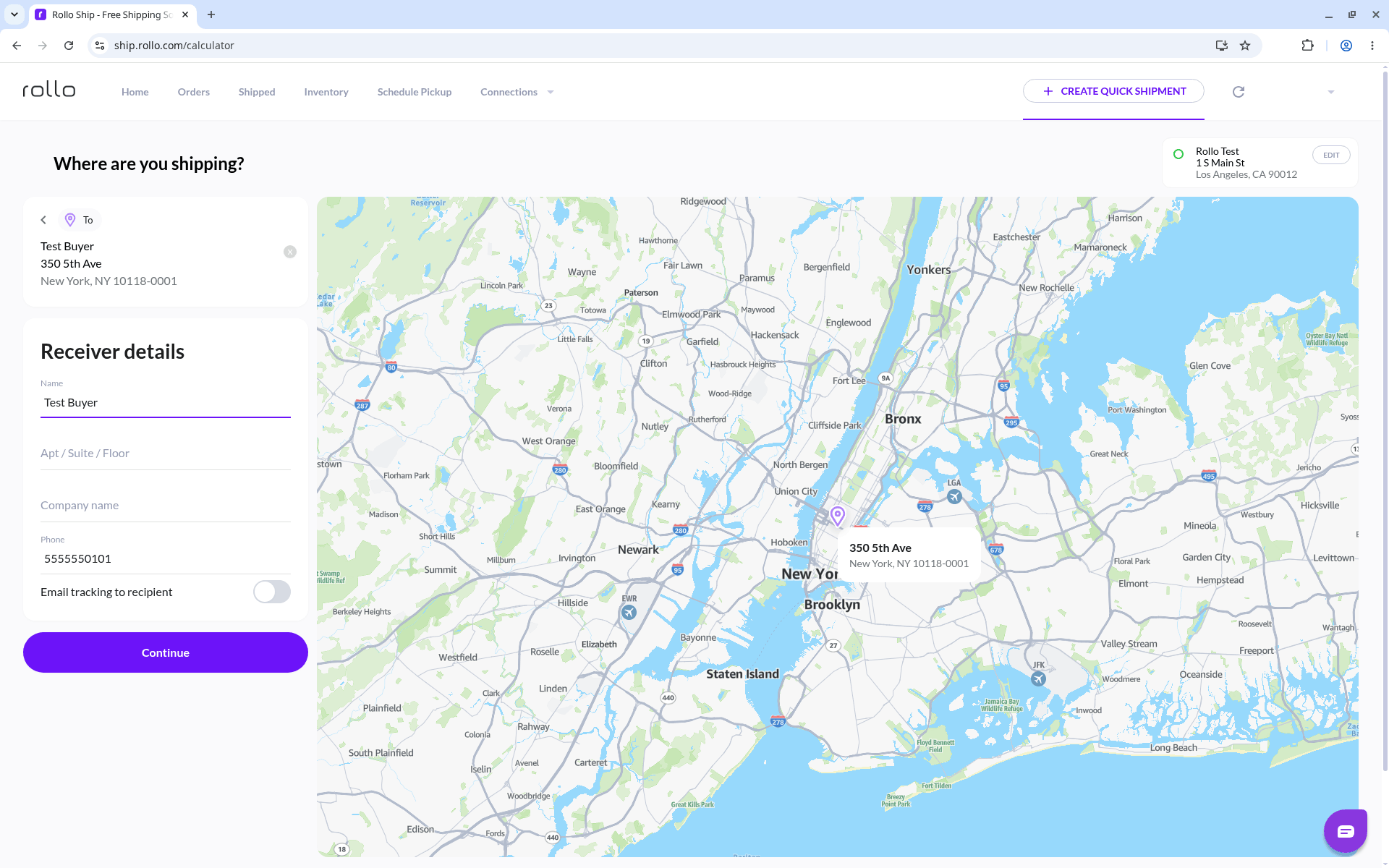Image resolution: width=1389 pixels, height=868 pixels.
Task: Bookmark this page with the star icon
Action: click(x=1245, y=46)
